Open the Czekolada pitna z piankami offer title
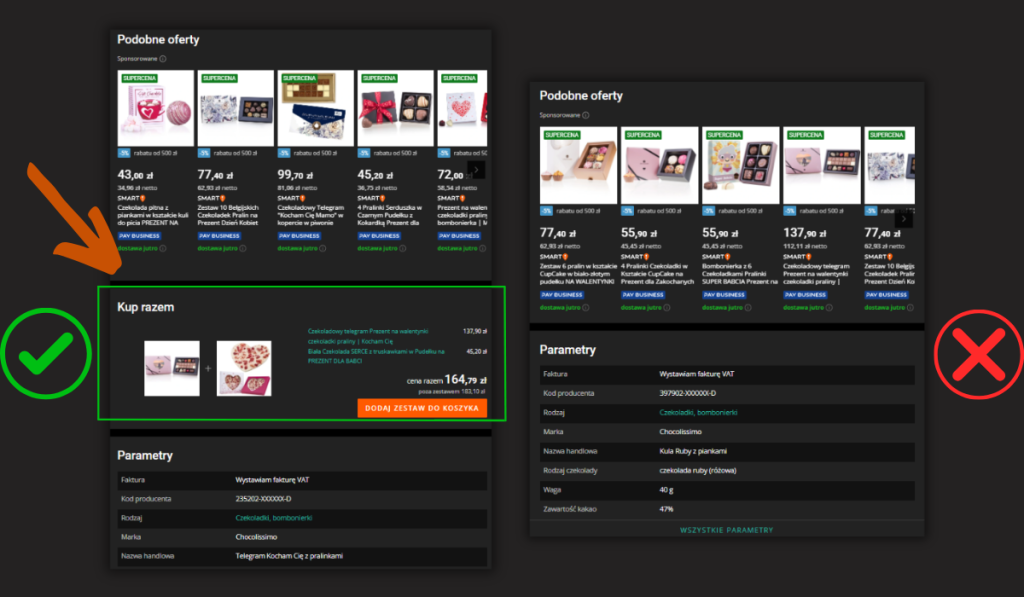Image resolution: width=1024 pixels, height=597 pixels. tap(153, 215)
